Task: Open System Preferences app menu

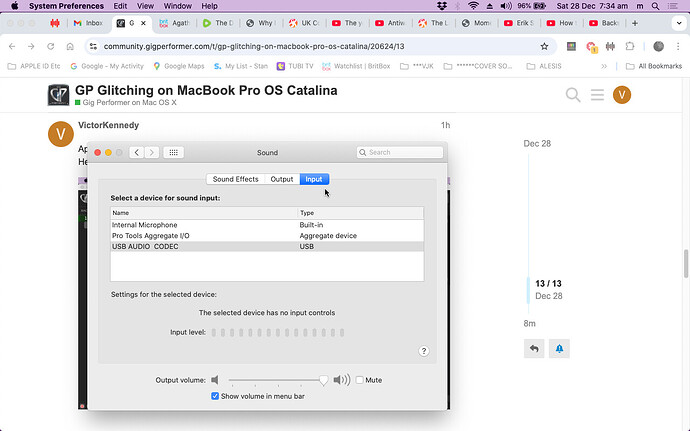Action: [66, 6]
